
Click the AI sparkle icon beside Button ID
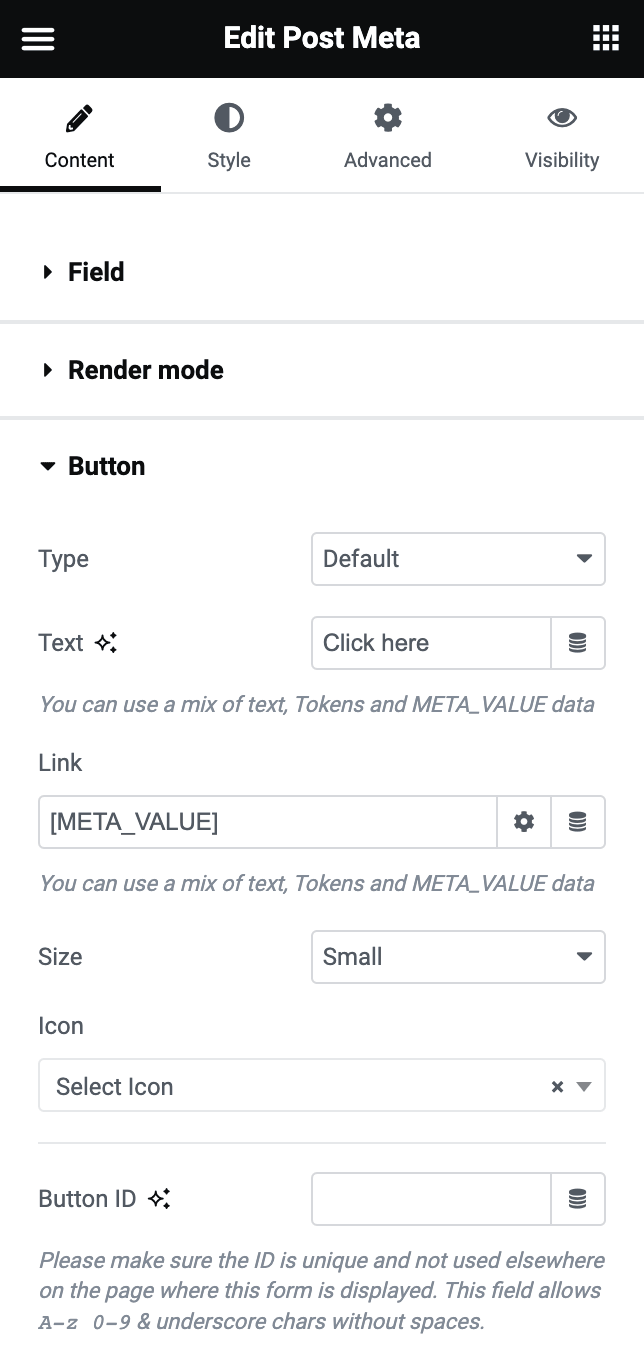(159, 1199)
